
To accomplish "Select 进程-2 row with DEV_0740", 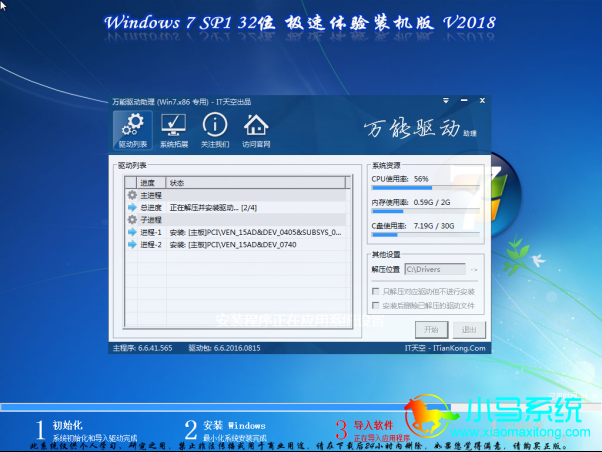I will point(235,244).
